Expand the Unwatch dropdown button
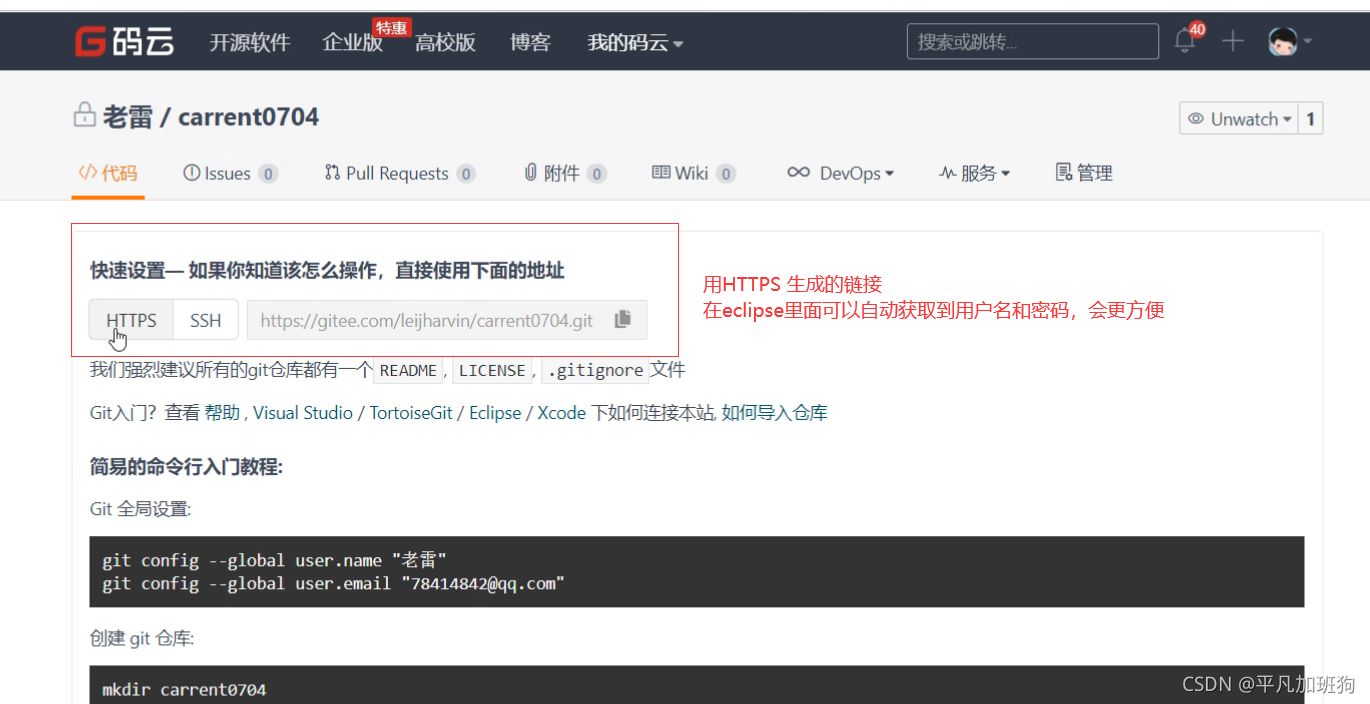Viewport: 1370px width, 704px height. 1239,119
